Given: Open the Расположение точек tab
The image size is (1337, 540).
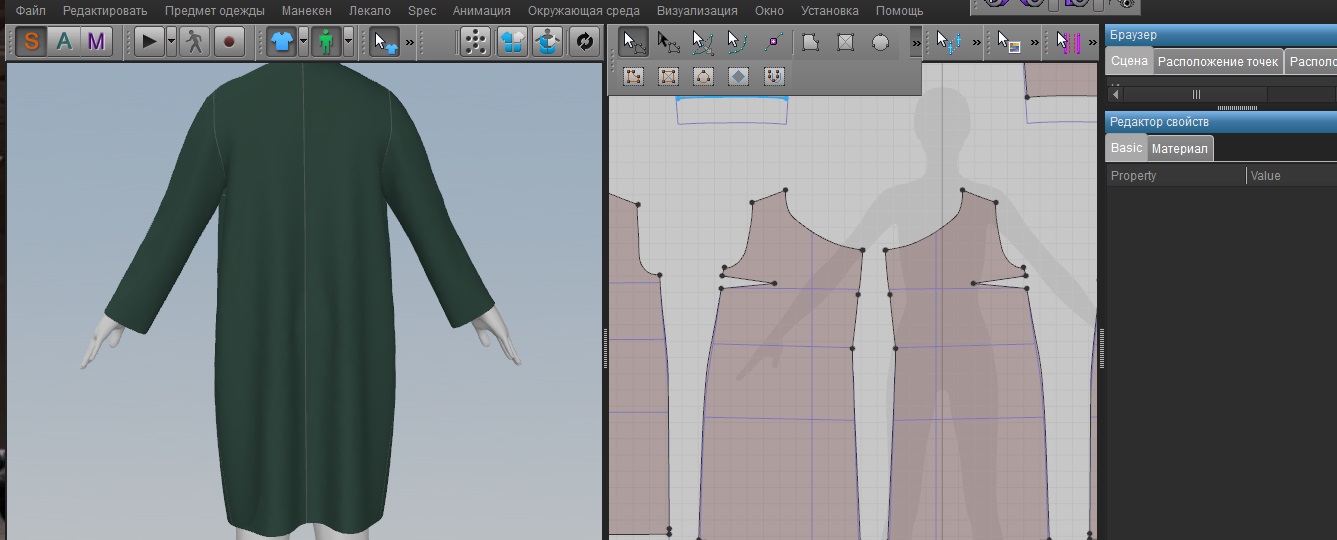Looking at the screenshot, I should (x=1217, y=62).
